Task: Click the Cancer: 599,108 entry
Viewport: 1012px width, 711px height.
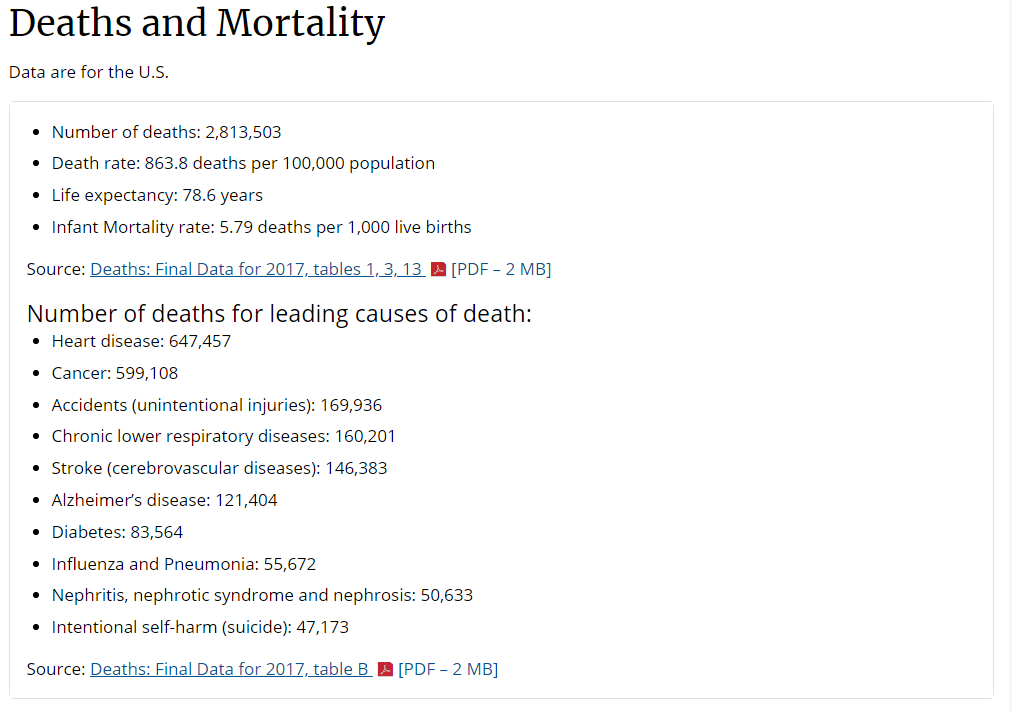Action: click(x=115, y=373)
